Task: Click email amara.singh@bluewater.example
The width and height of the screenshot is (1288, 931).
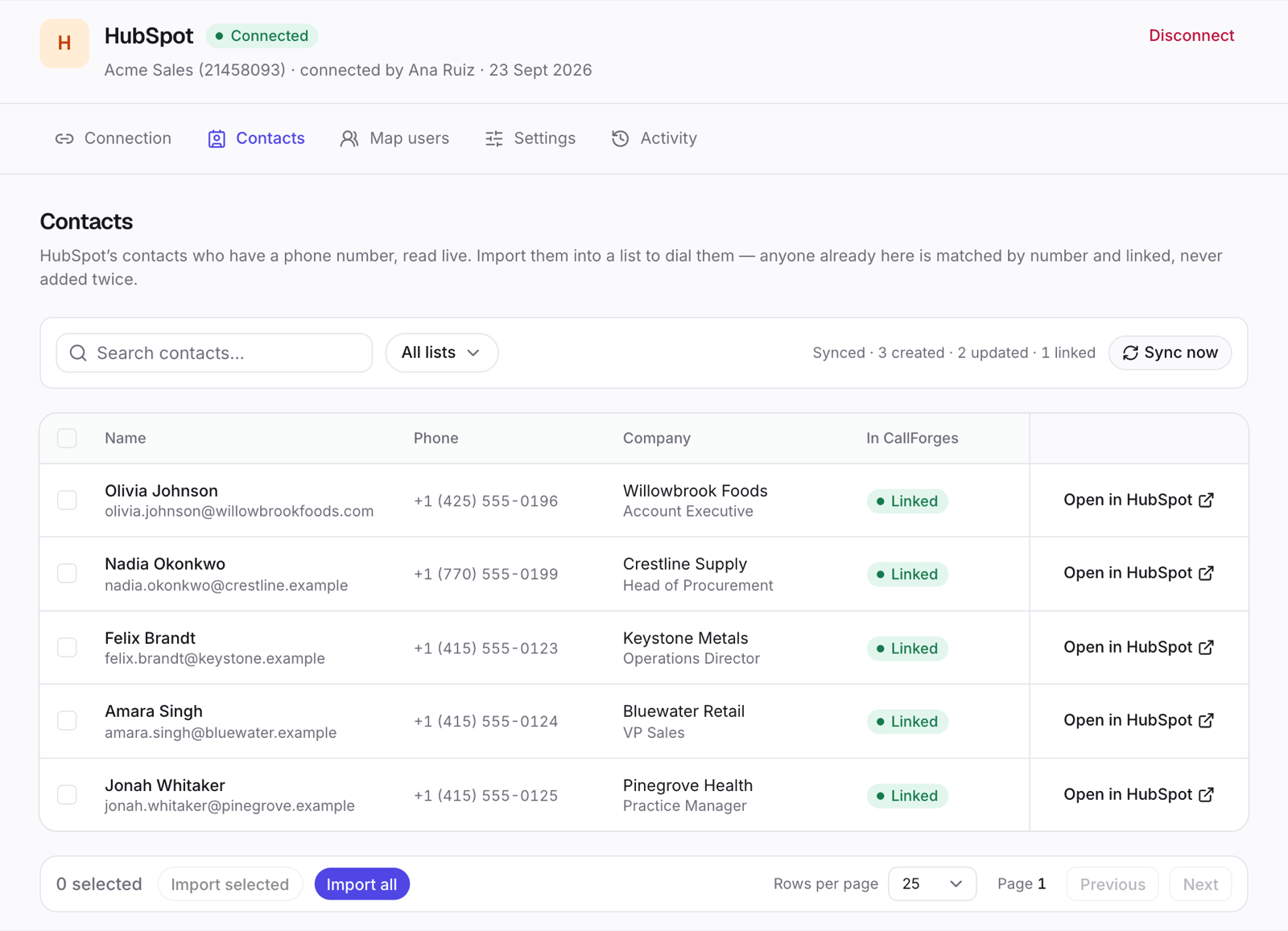Action: 221,733
